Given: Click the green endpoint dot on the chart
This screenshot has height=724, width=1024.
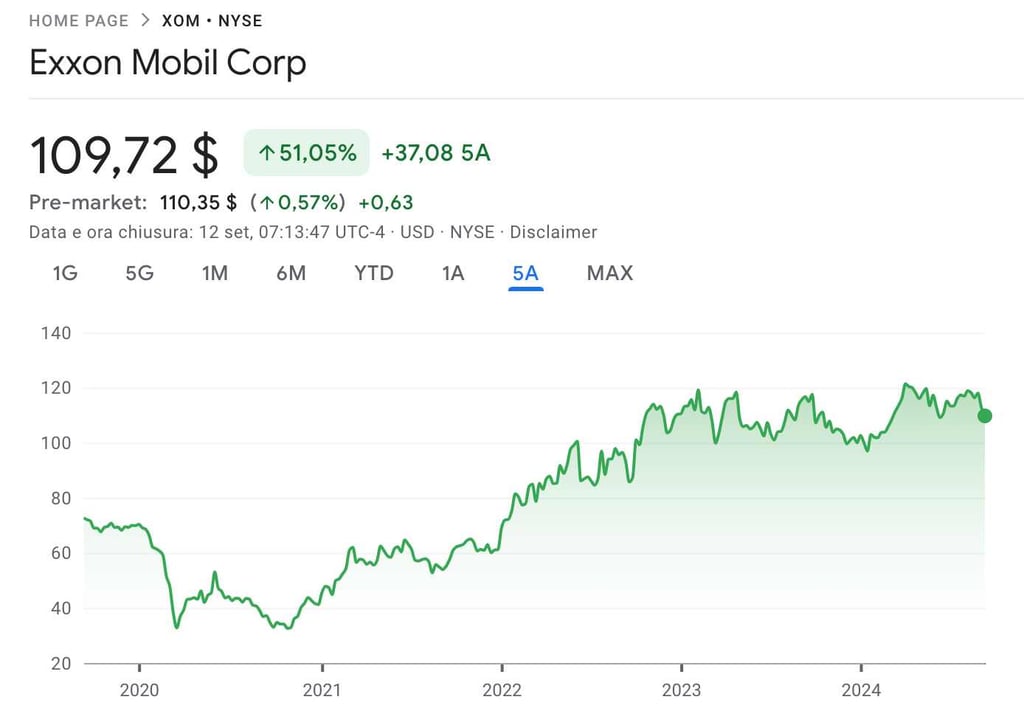Looking at the screenshot, I should coord(984,415).
